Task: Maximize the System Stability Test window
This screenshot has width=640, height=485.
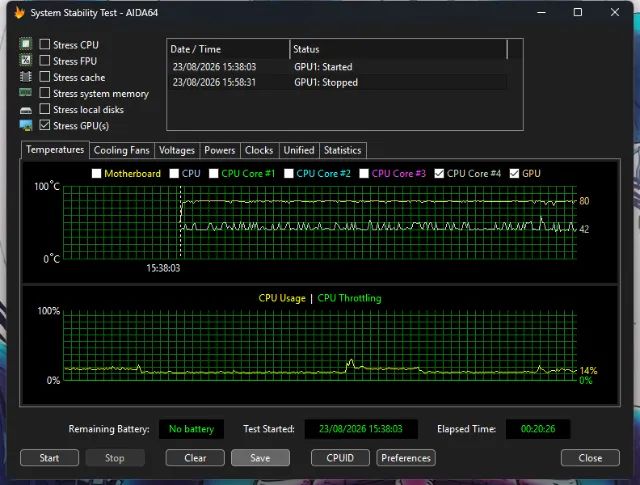Action: pos(578,13)
